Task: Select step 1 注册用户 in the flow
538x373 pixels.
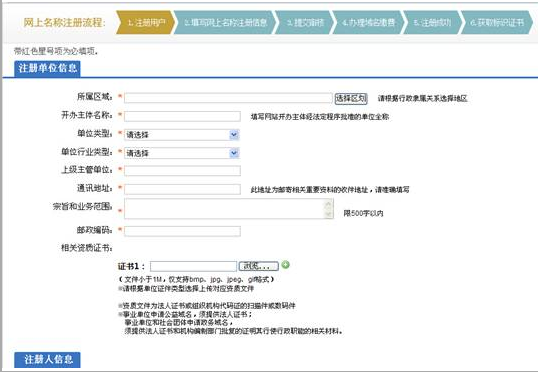Action: click(x=145, y=23)
